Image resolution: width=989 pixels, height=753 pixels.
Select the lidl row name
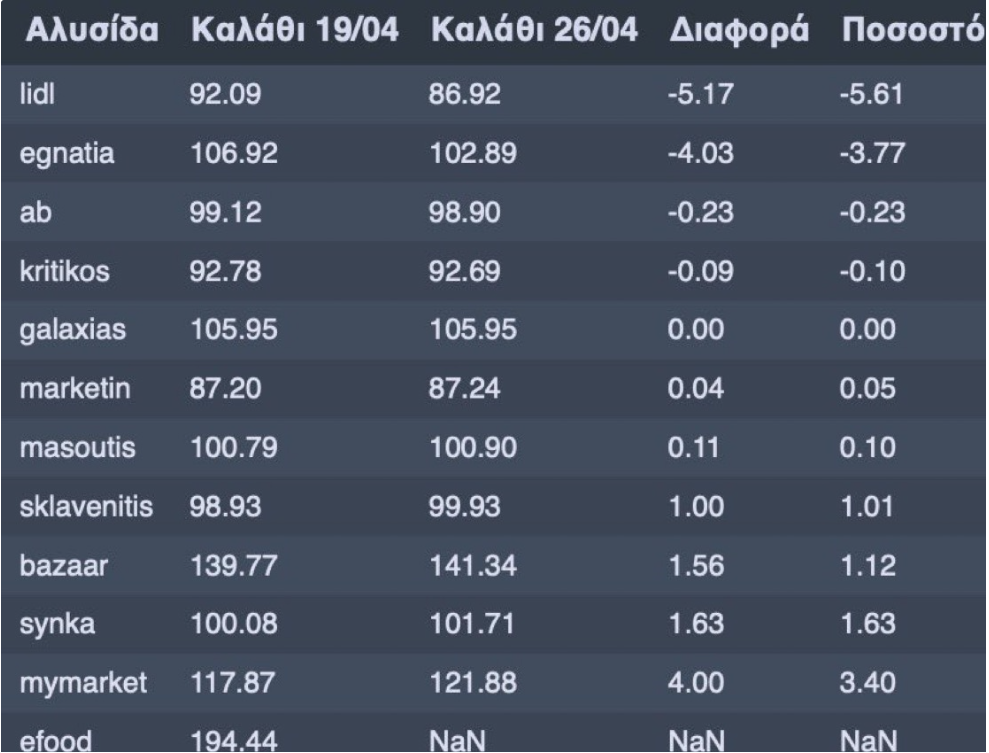click(x=37, y=95)
